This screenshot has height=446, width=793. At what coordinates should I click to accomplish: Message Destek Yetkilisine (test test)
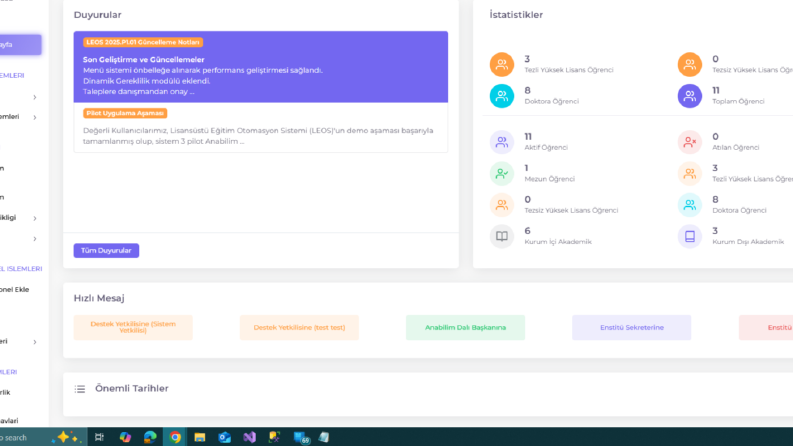[x=299, y=327]
